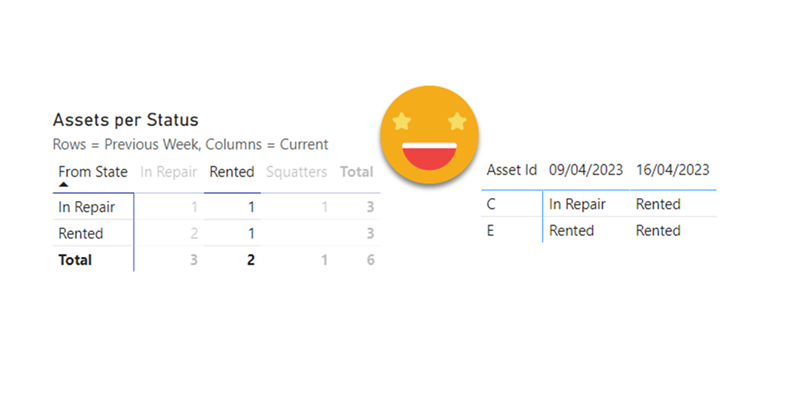Click the Assets per Status title

click(x=126, y=121)
